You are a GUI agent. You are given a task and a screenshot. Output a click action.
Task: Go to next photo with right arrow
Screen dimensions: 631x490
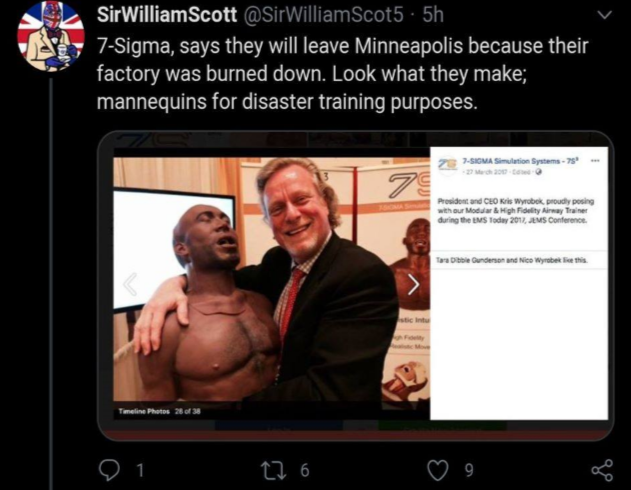(x=413, y=284)
